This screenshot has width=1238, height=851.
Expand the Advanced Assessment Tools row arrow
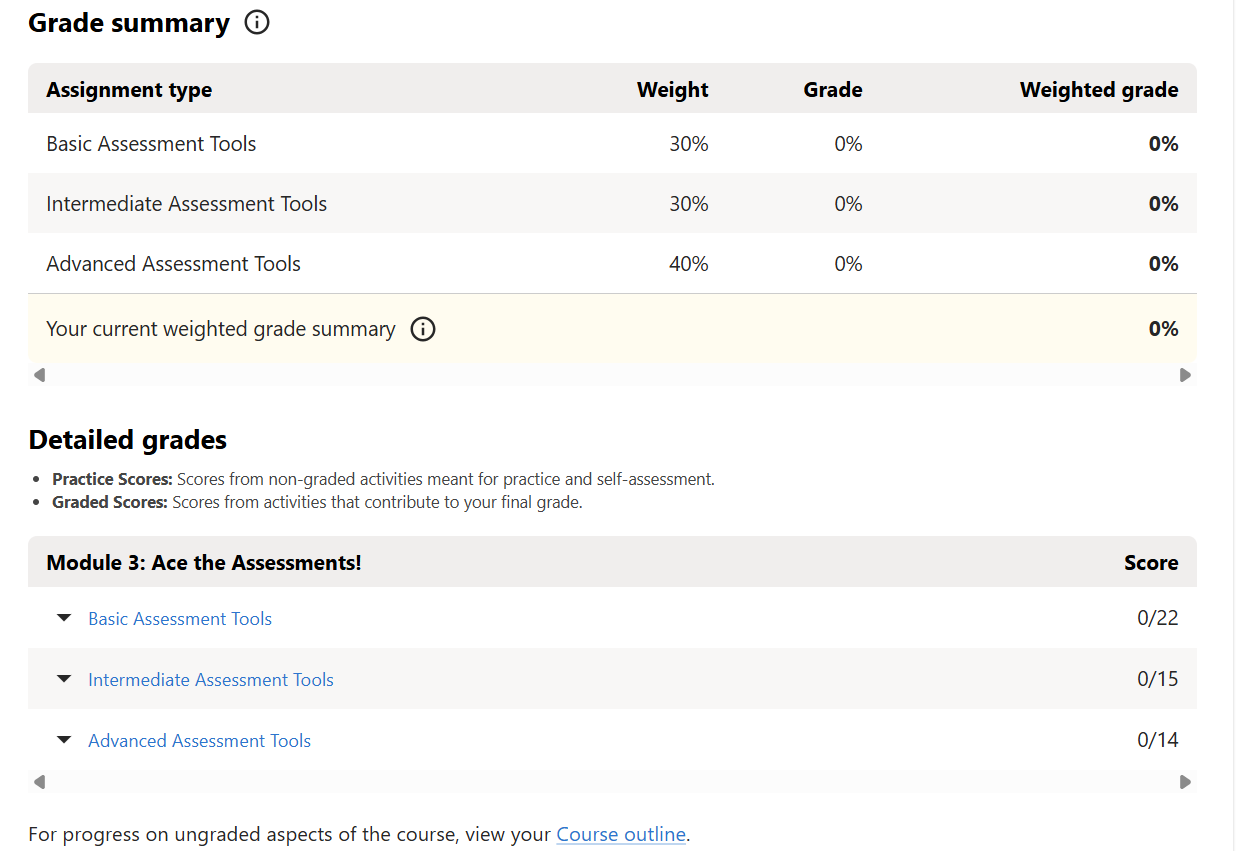point(64,741)
